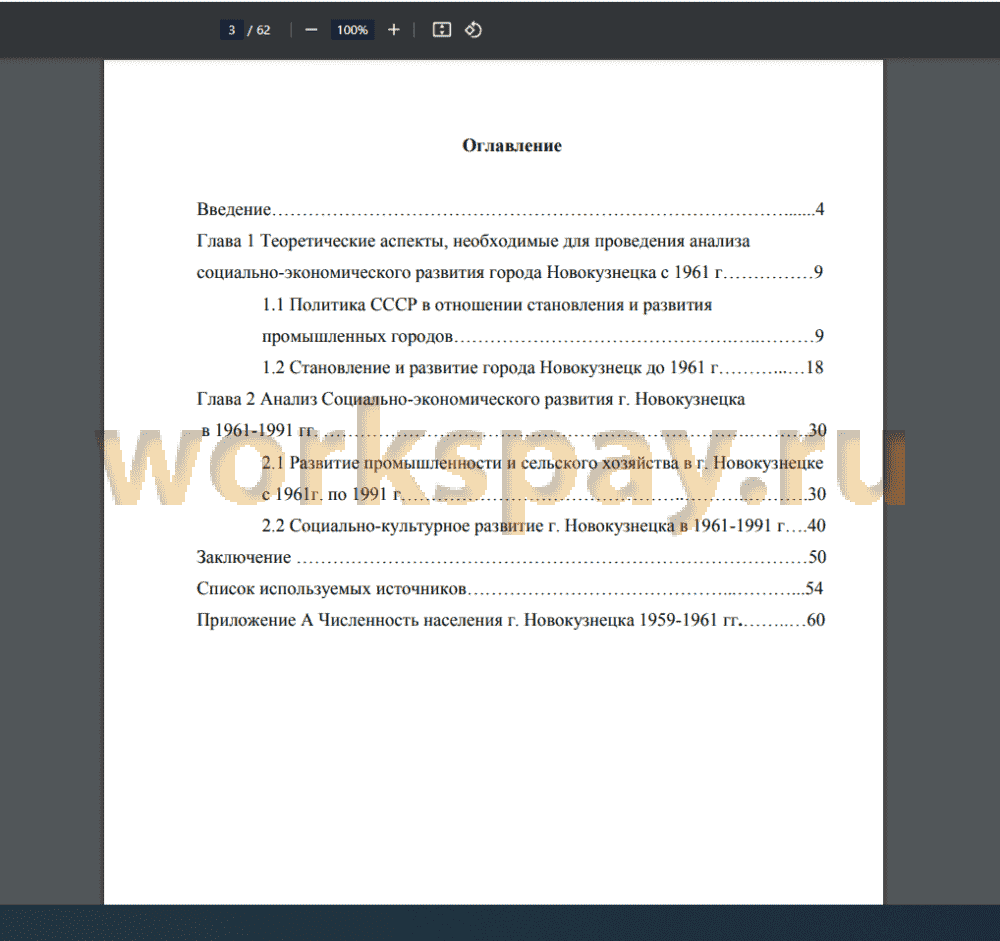Toggle the fit to page button
This screenshot has width=1000, height=941.
[x=441, y=30]
